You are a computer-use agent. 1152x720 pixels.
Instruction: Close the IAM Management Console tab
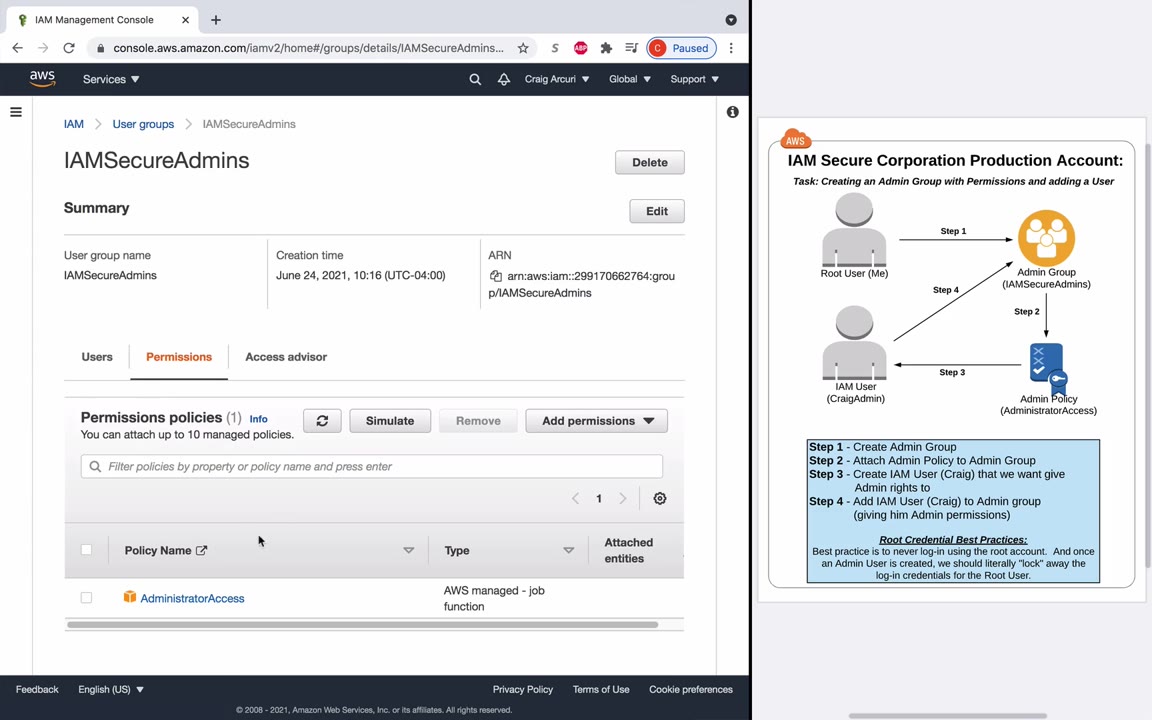click(x=185, y=20)
